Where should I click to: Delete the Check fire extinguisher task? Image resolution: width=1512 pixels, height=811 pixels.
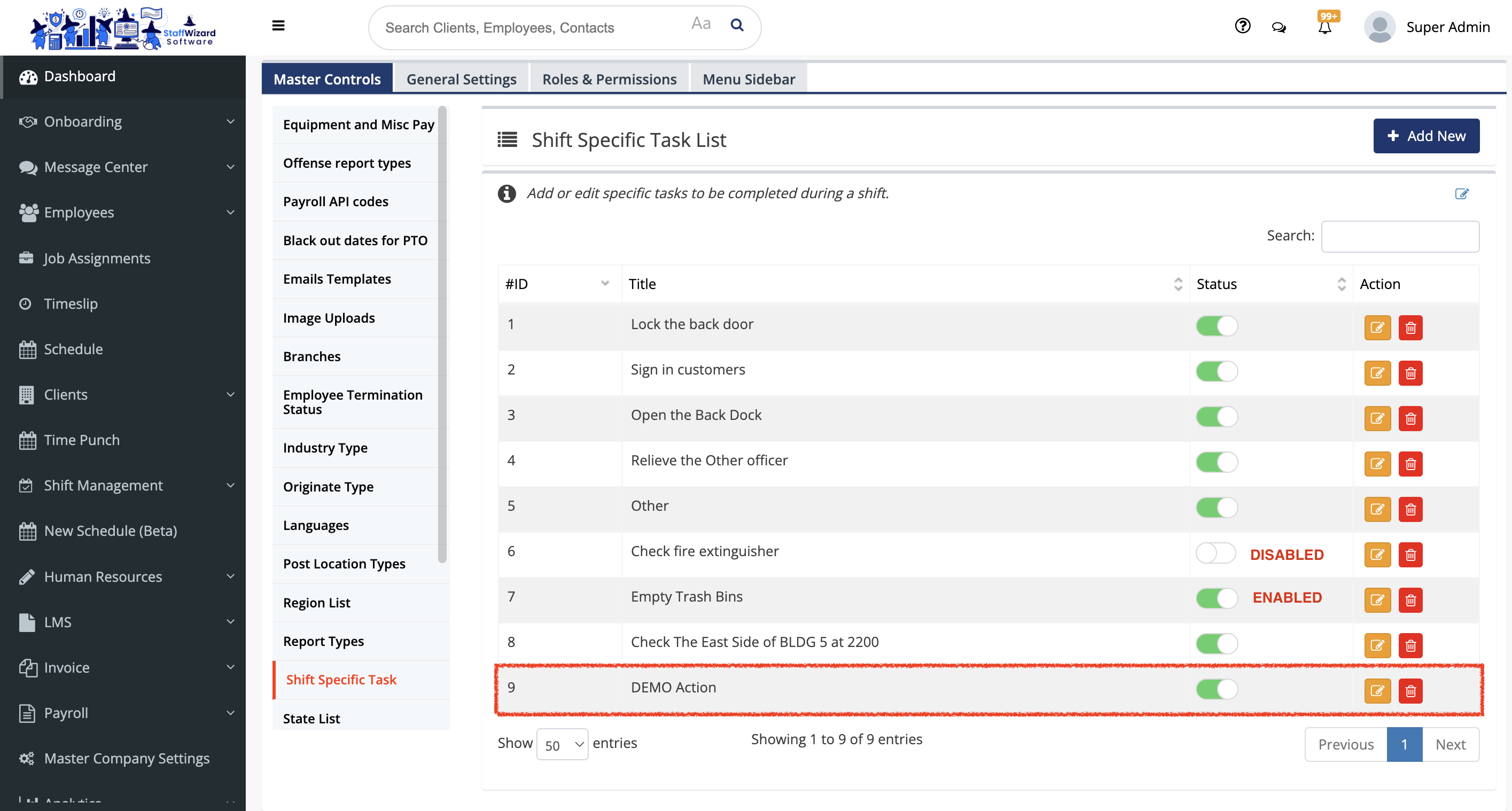coord(1410,555)
